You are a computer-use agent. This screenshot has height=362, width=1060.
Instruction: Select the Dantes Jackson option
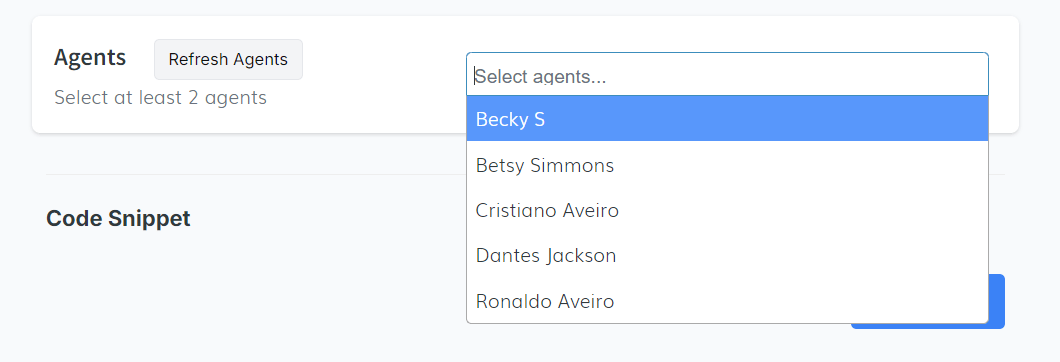[x=727, y=256]
